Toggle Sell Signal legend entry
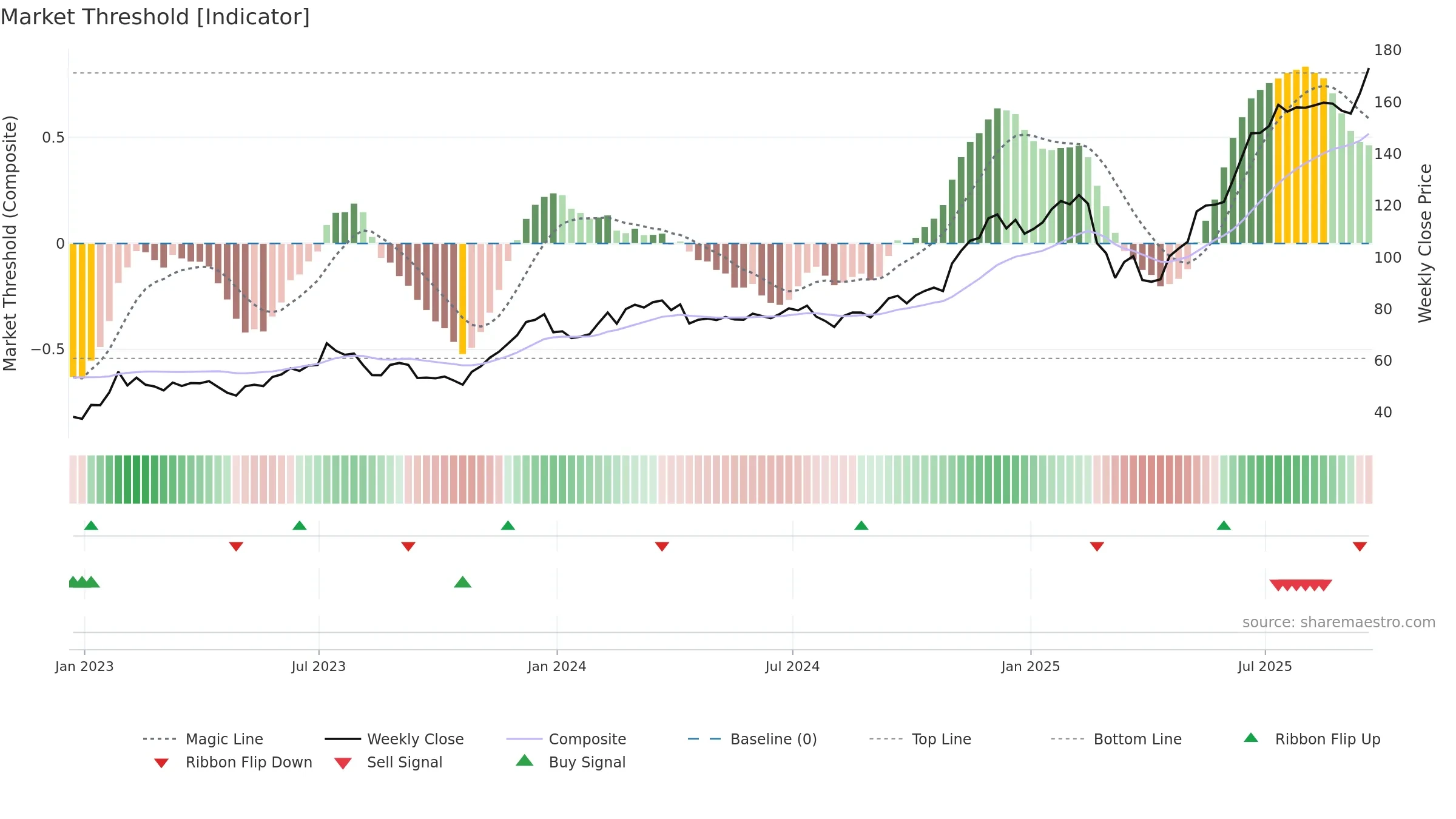 pyautogui.click(x=388, y=763)
